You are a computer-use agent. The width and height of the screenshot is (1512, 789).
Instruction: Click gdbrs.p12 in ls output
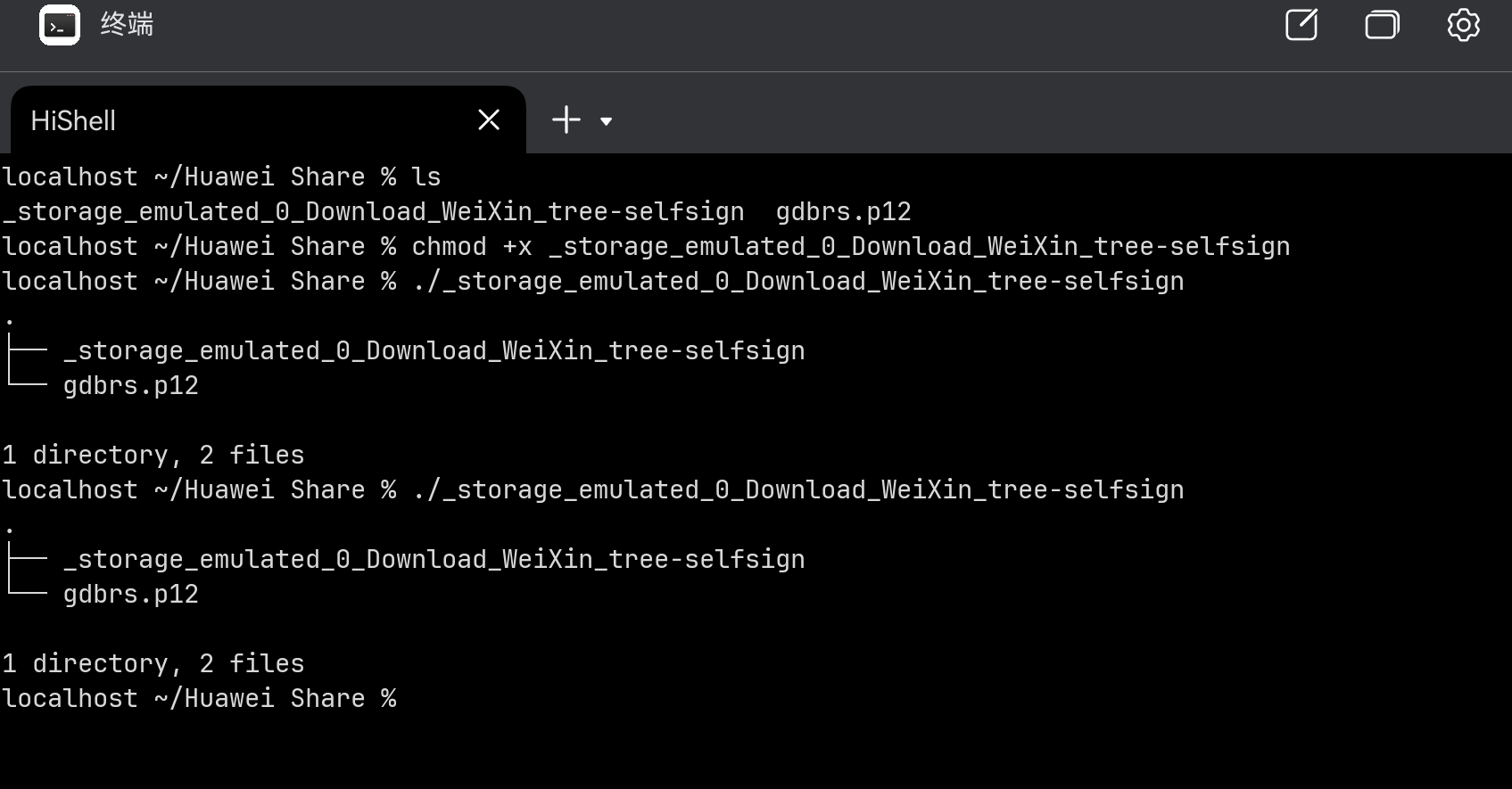click(x=843, y=211)
